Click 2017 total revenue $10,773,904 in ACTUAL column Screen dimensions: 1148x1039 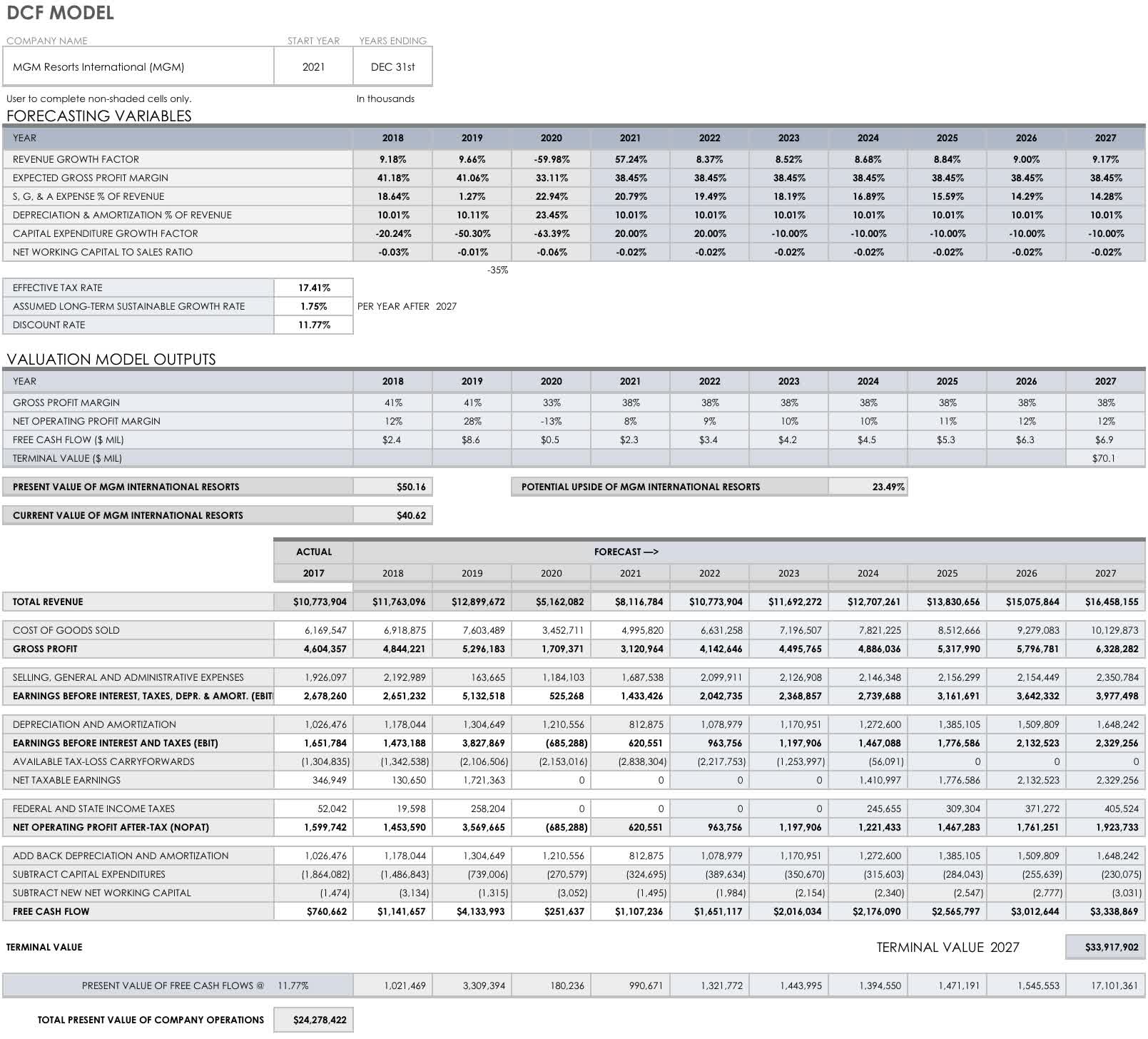[x=313, y=602]
